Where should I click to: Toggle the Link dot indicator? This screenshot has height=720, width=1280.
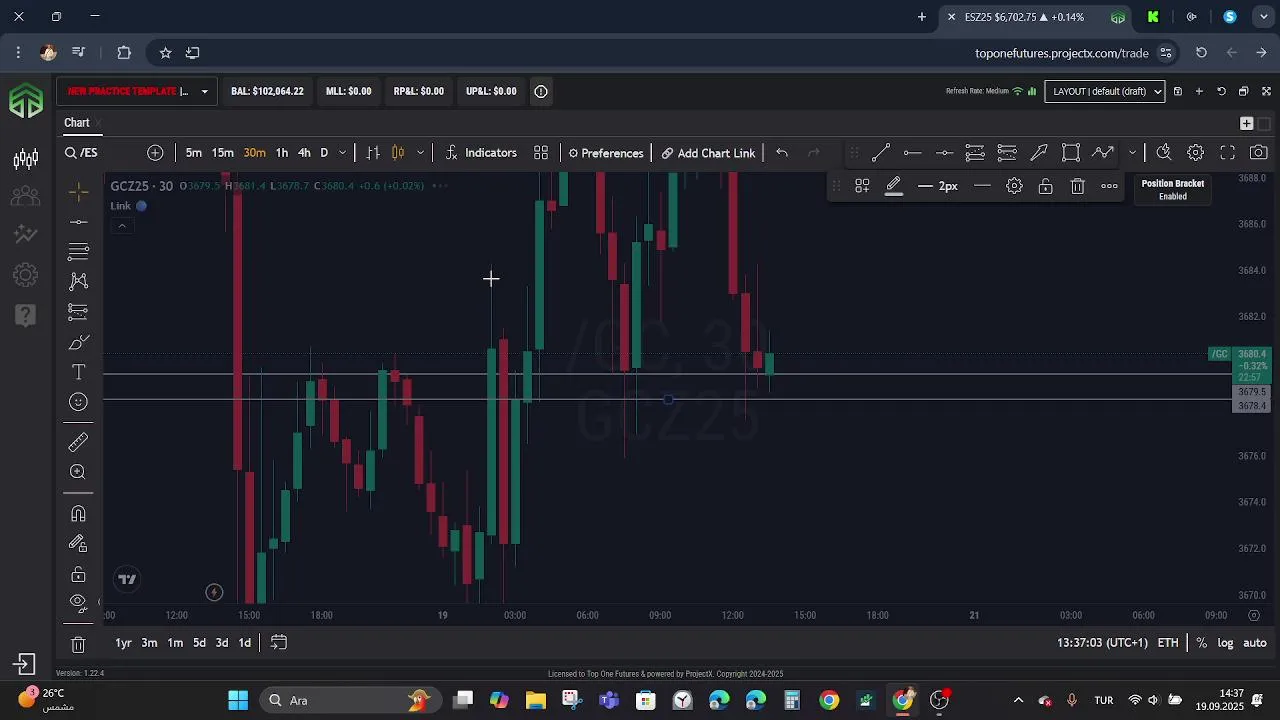pos(142,206)
